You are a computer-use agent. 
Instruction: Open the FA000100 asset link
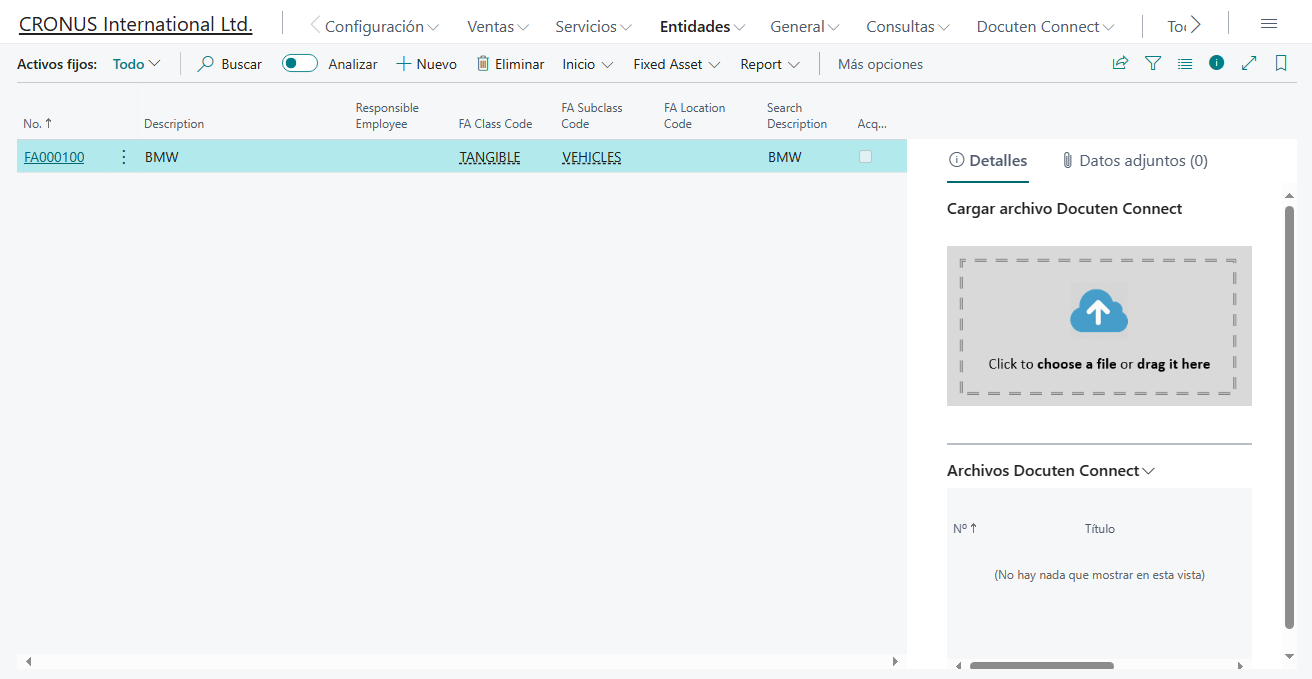[x=54, y=157]
